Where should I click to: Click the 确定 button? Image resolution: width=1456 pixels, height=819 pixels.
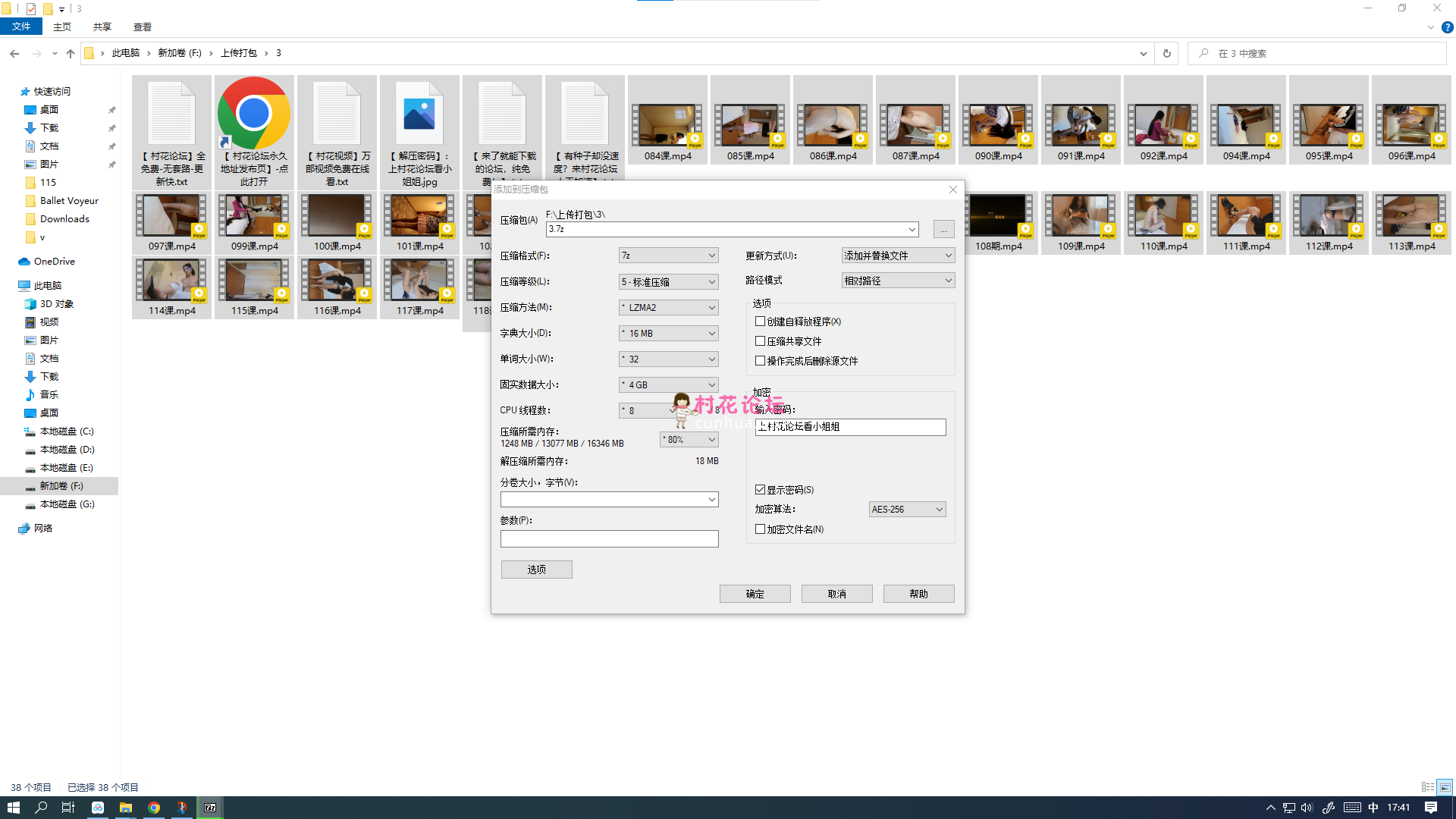click(755, 594)
